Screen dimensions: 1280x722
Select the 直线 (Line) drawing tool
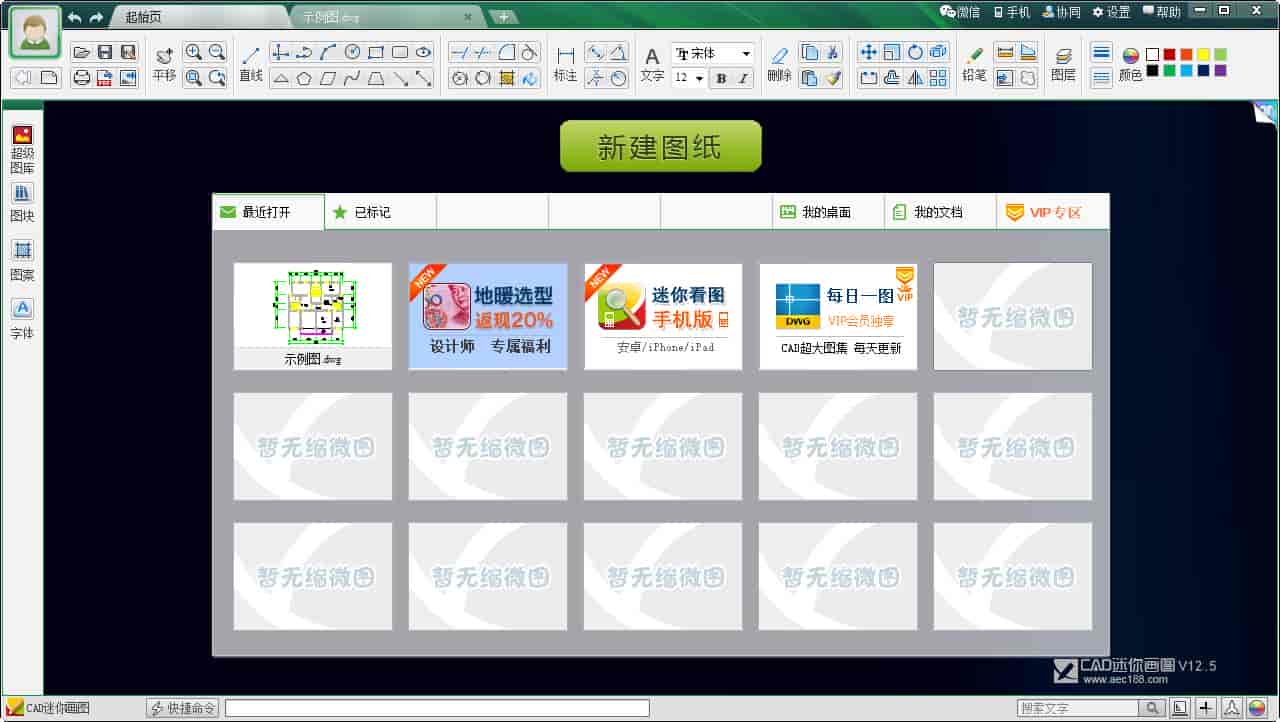pos(250,60)
